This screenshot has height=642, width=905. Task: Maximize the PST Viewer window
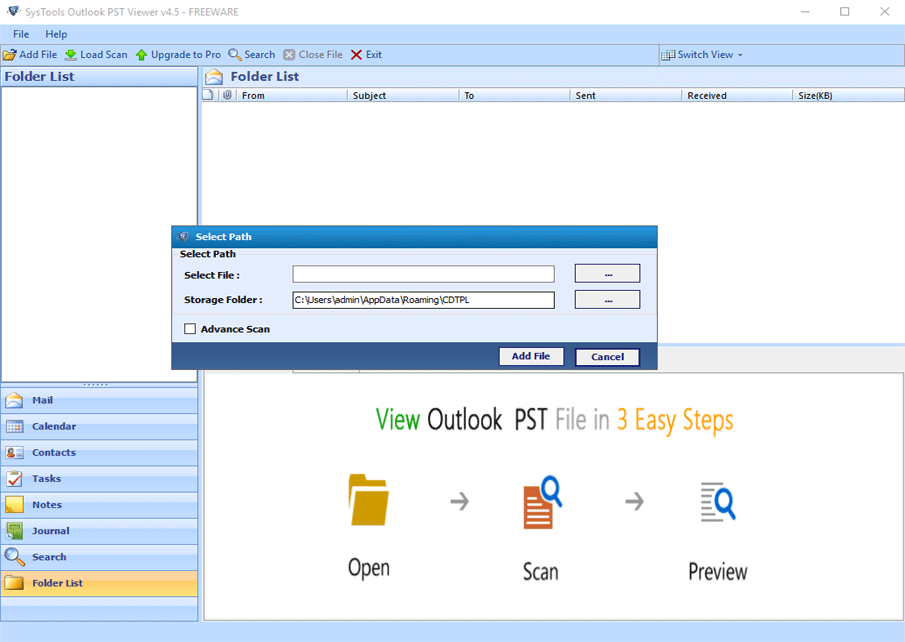[x=844, y=12]
